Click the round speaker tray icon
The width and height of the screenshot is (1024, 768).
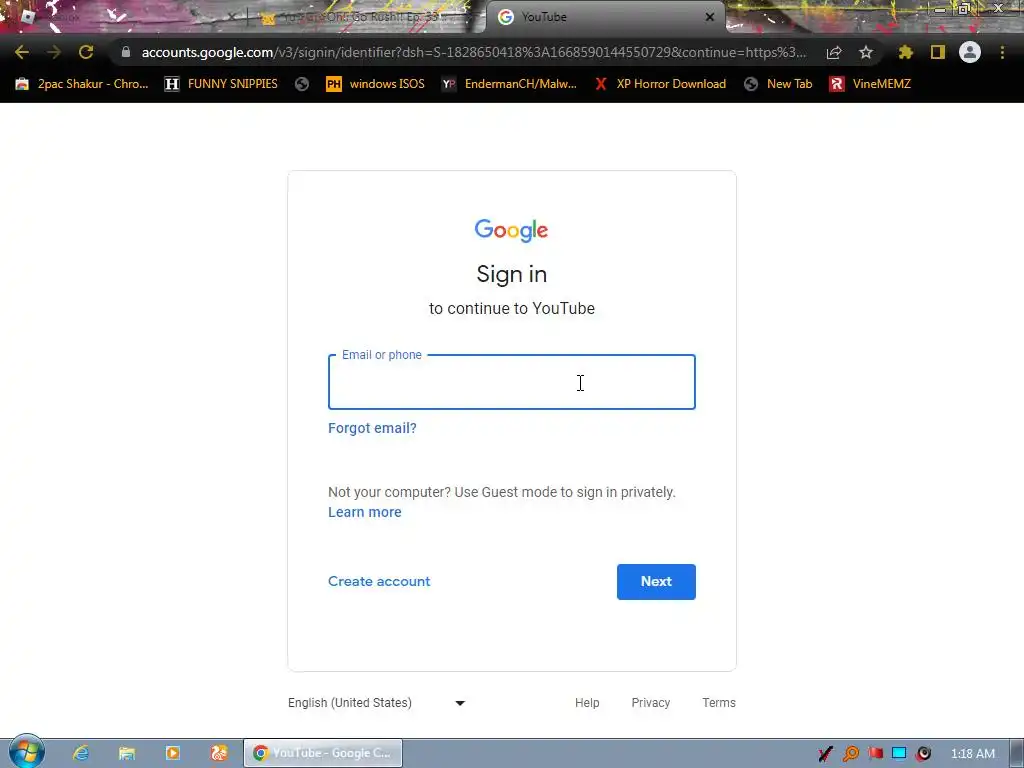coord(923,754)
